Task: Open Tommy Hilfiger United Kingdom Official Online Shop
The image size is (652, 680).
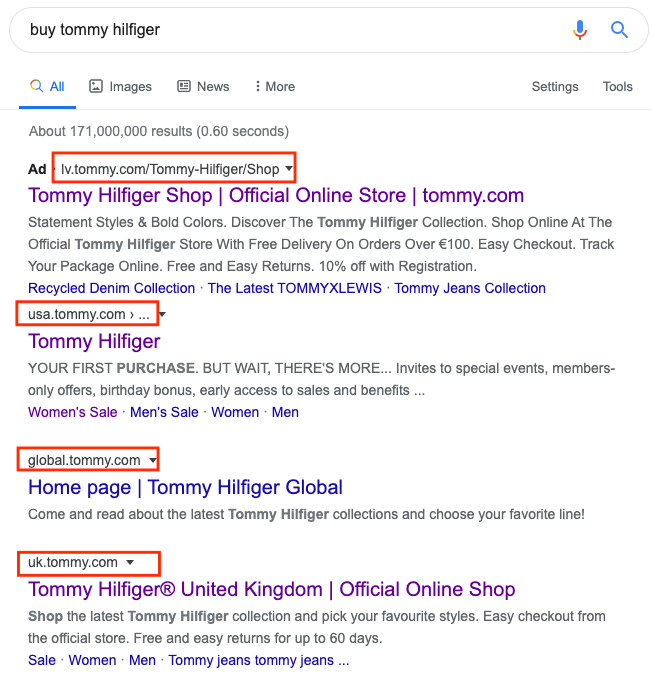Action: pyautogui.click(x=272, y=589)
